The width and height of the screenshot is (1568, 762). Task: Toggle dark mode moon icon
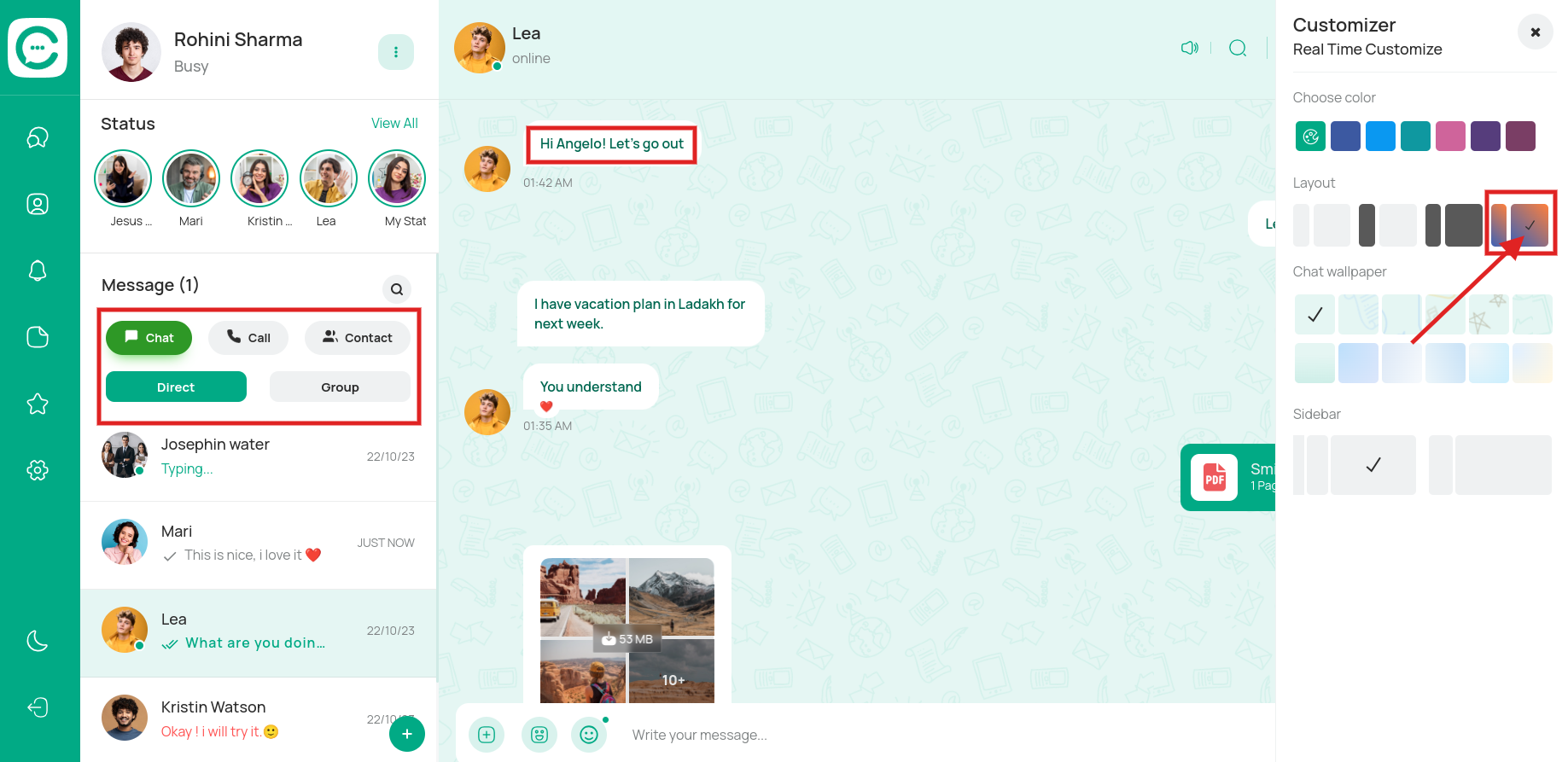(38, 641)
